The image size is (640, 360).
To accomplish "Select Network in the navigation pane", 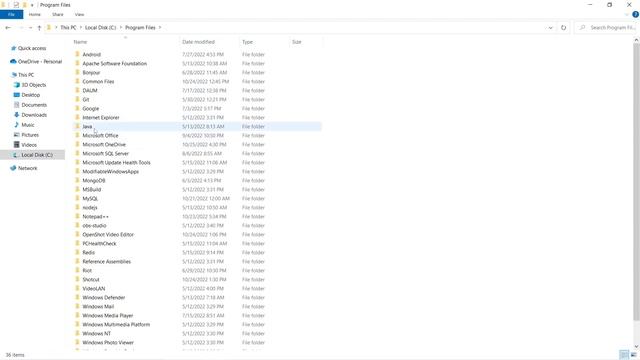I will pyautogui.click(x=27, y=168).
